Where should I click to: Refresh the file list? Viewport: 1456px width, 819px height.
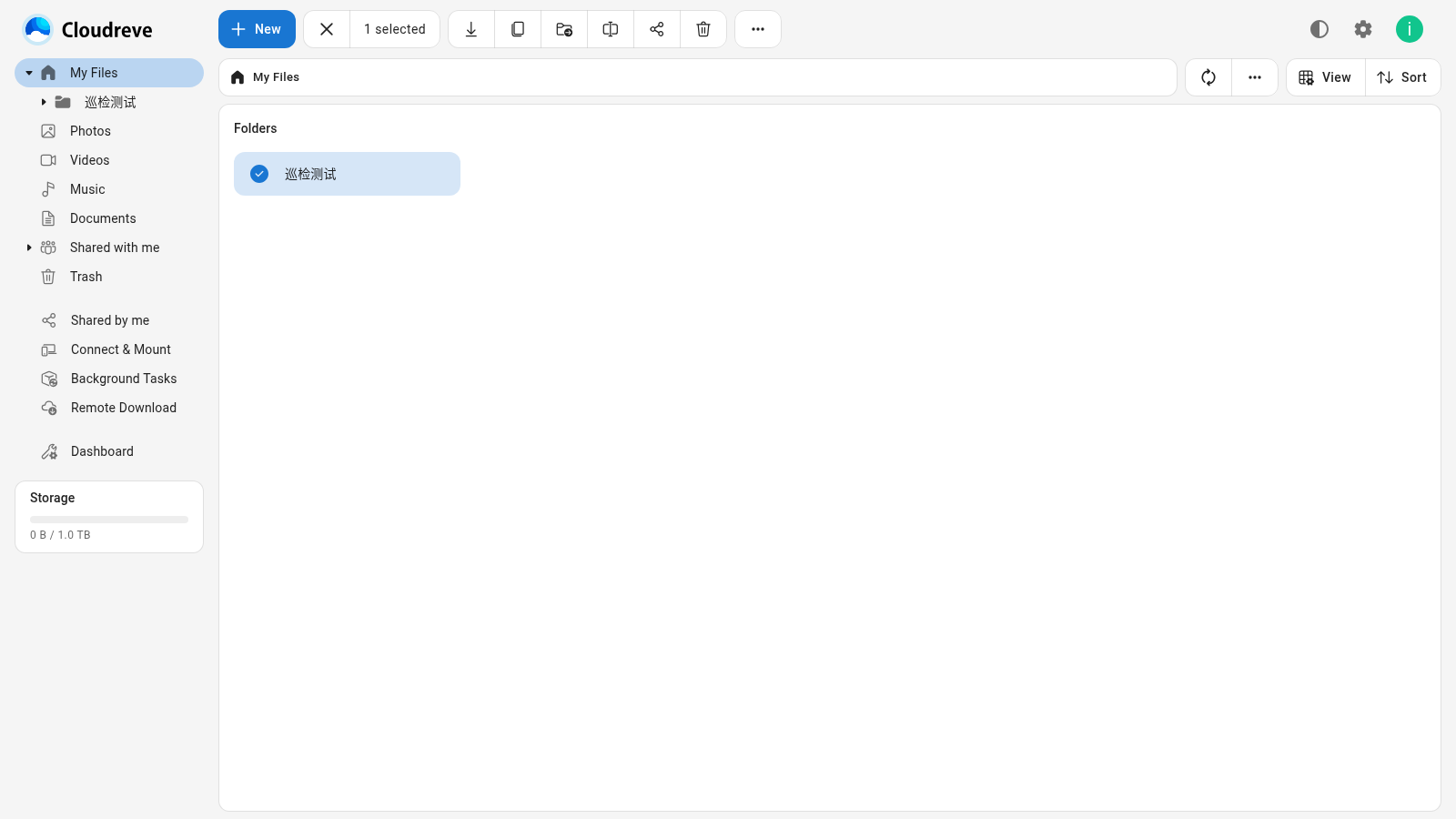pyautogui.click(x=1208, y=77)
